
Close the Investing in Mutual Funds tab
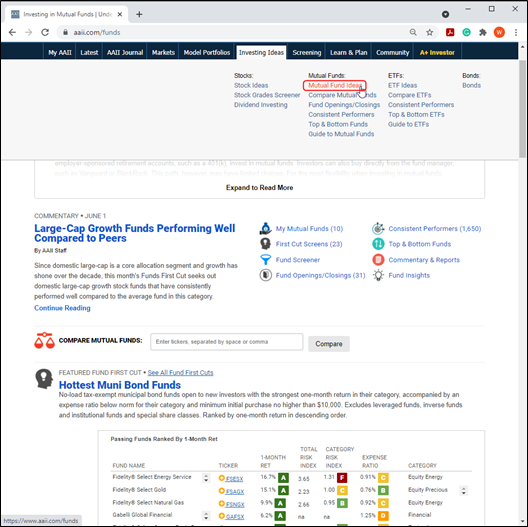(x=120, y=14)
